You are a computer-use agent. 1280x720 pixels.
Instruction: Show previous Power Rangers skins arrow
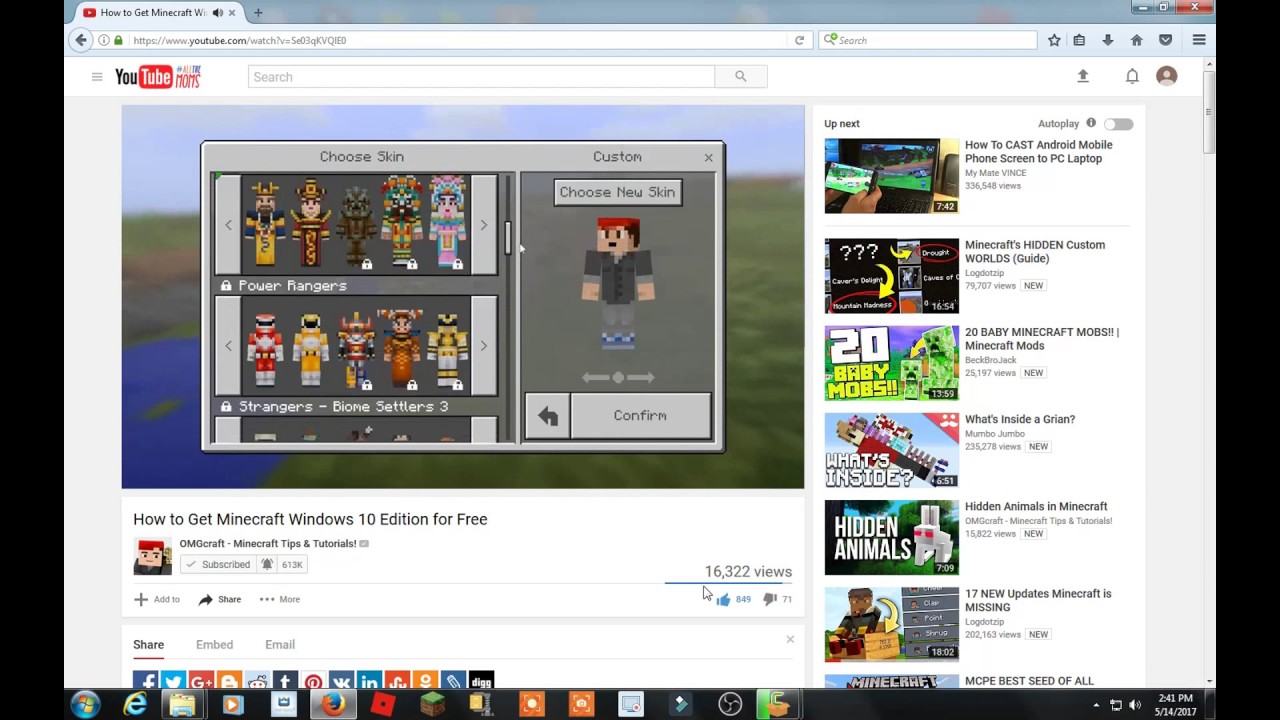click(x=228, y=346)
